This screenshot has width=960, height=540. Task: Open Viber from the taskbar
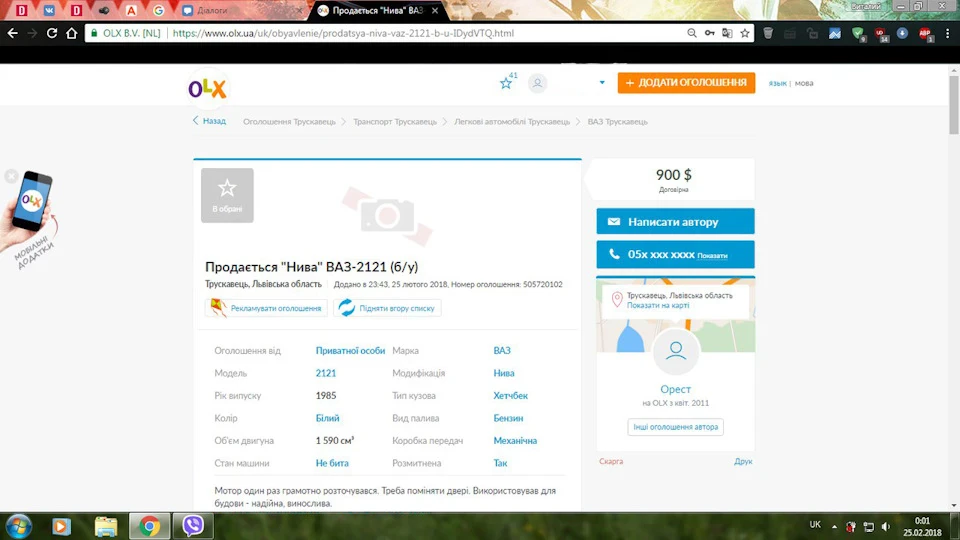[193, 526]
